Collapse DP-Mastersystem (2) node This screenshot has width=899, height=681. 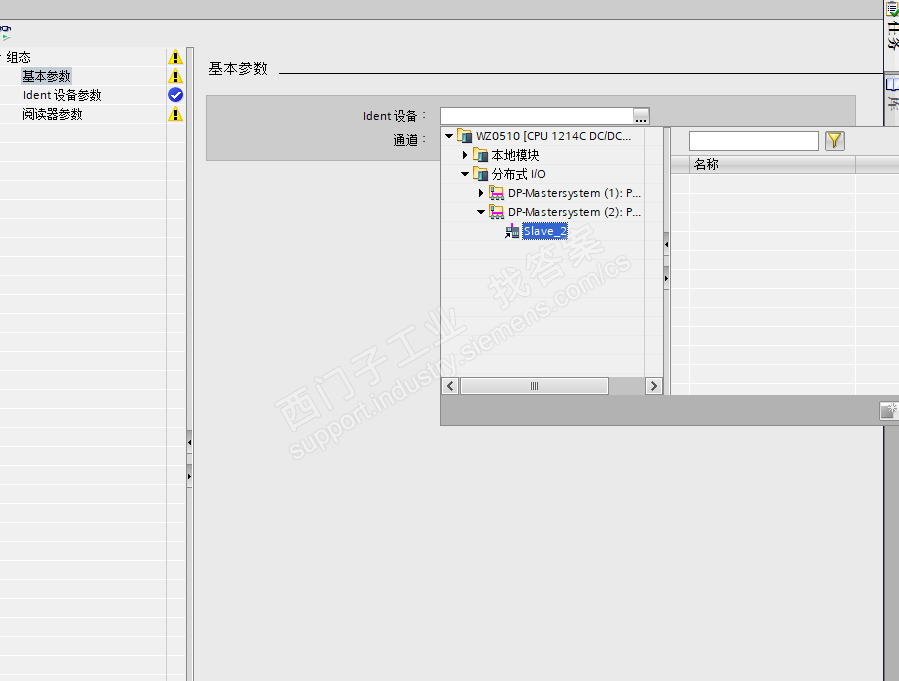[x=481, y=212]
